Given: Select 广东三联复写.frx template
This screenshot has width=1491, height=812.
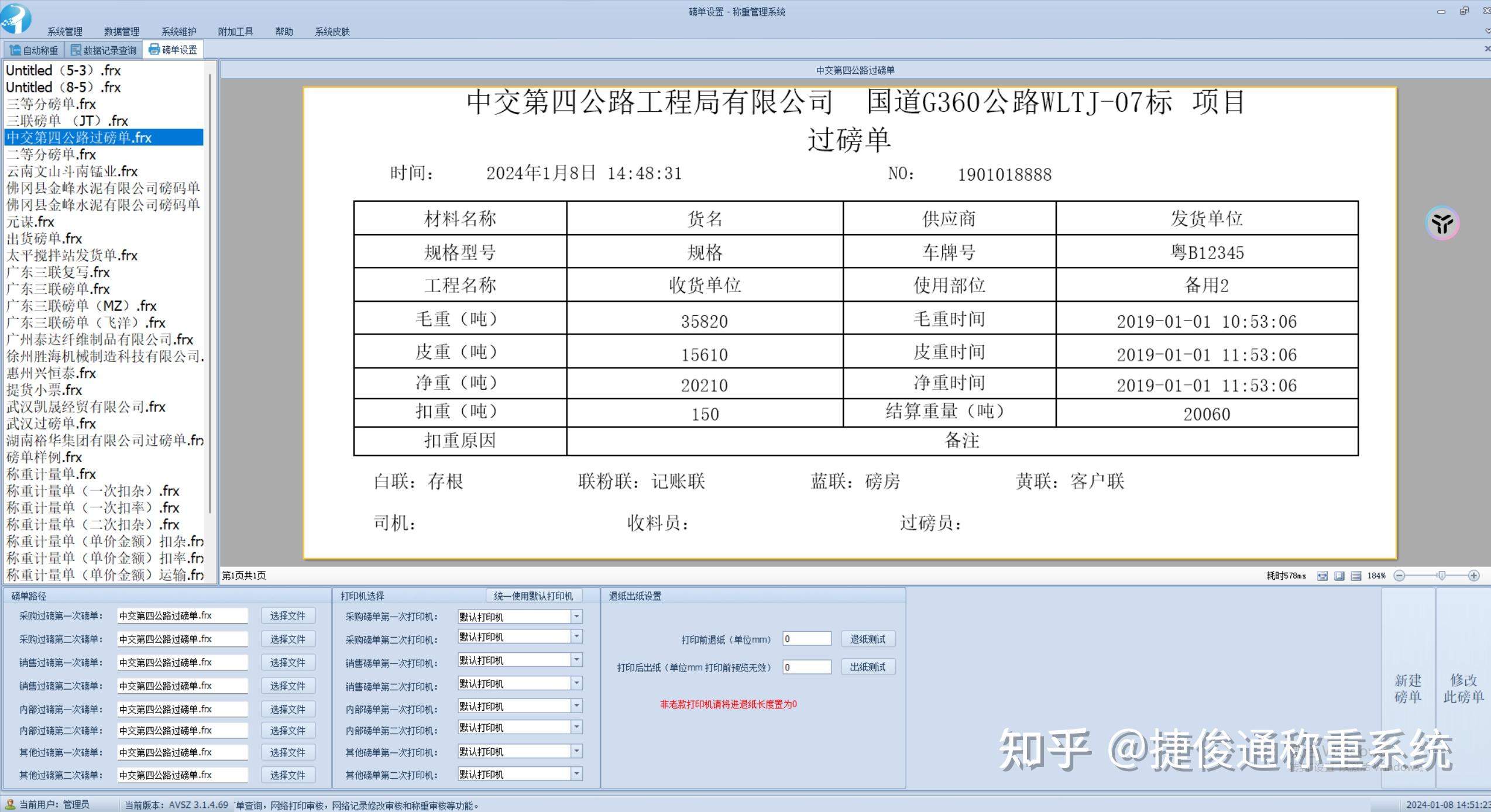Looking at the screenshot, I should click(x=104, y=273).
